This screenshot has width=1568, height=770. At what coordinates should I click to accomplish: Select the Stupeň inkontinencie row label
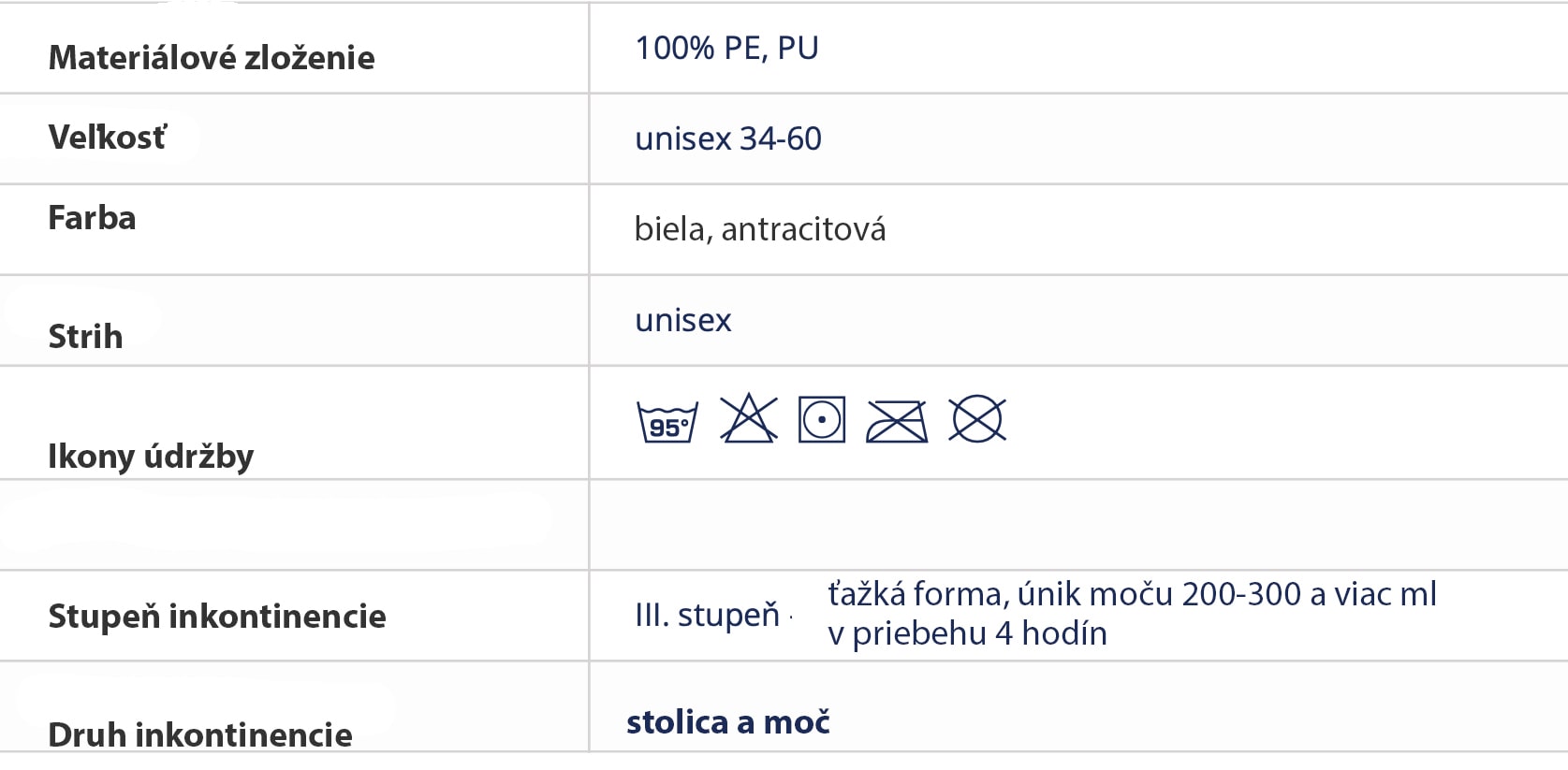coord(217,616)
